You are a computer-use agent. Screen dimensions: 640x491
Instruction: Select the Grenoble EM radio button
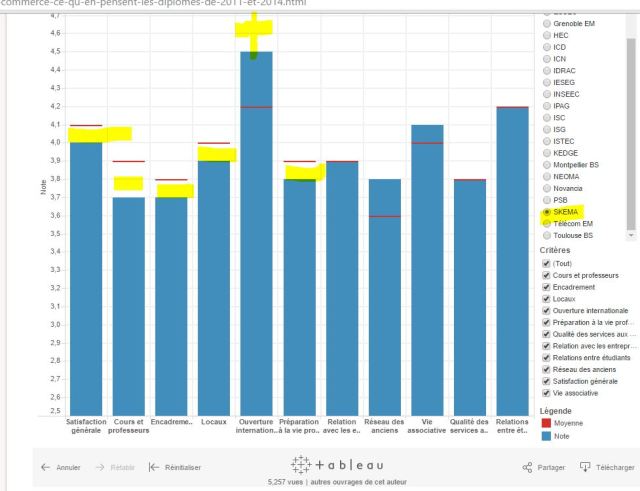(547, 24)
